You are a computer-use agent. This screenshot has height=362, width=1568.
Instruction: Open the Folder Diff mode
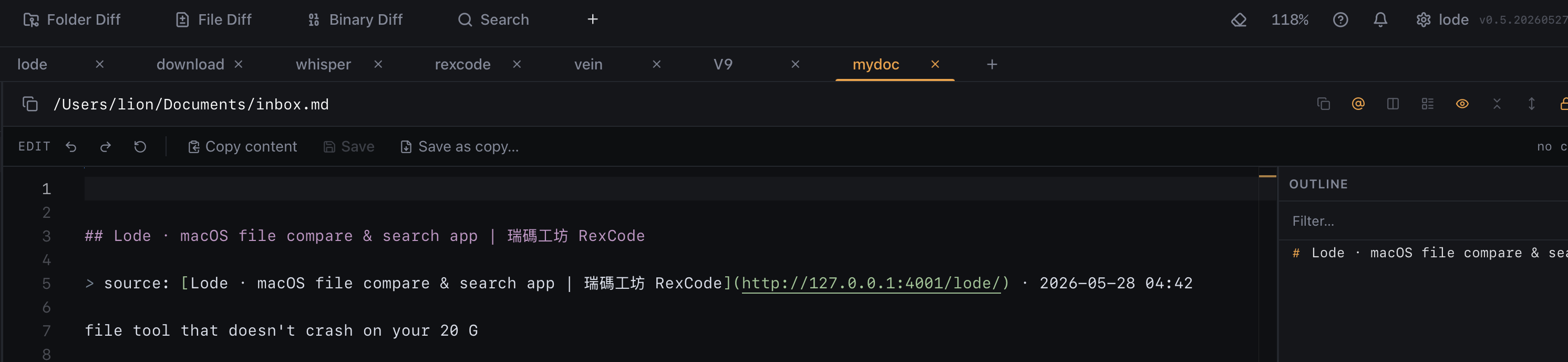72,19
